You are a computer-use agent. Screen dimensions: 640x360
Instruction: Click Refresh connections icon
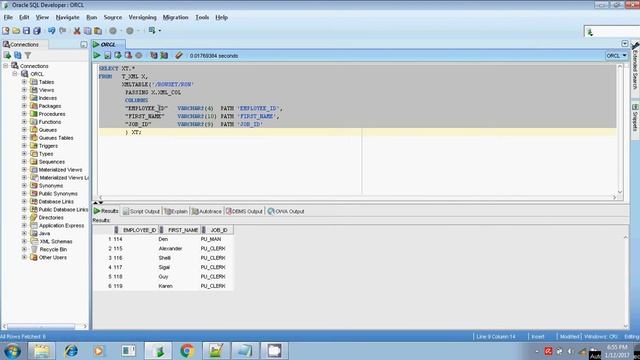tap(18, 55)
